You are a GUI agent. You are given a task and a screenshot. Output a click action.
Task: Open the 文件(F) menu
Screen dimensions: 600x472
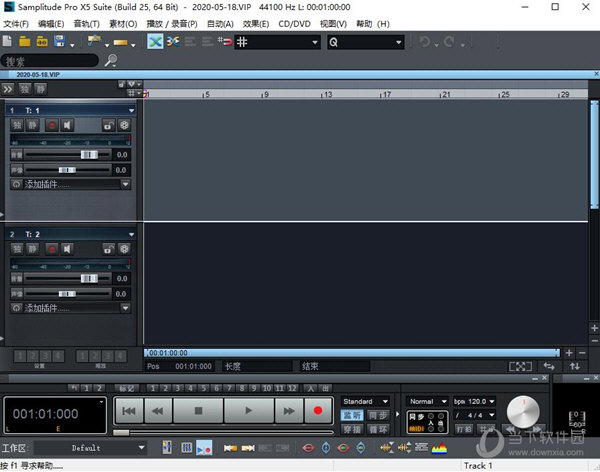point(17,23)
